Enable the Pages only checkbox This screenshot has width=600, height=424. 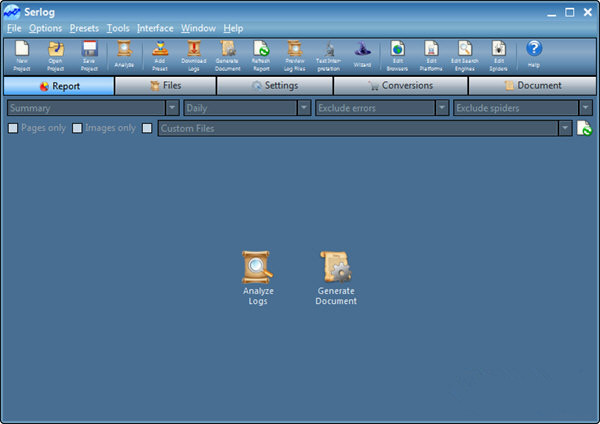click(x=13, y=128)
